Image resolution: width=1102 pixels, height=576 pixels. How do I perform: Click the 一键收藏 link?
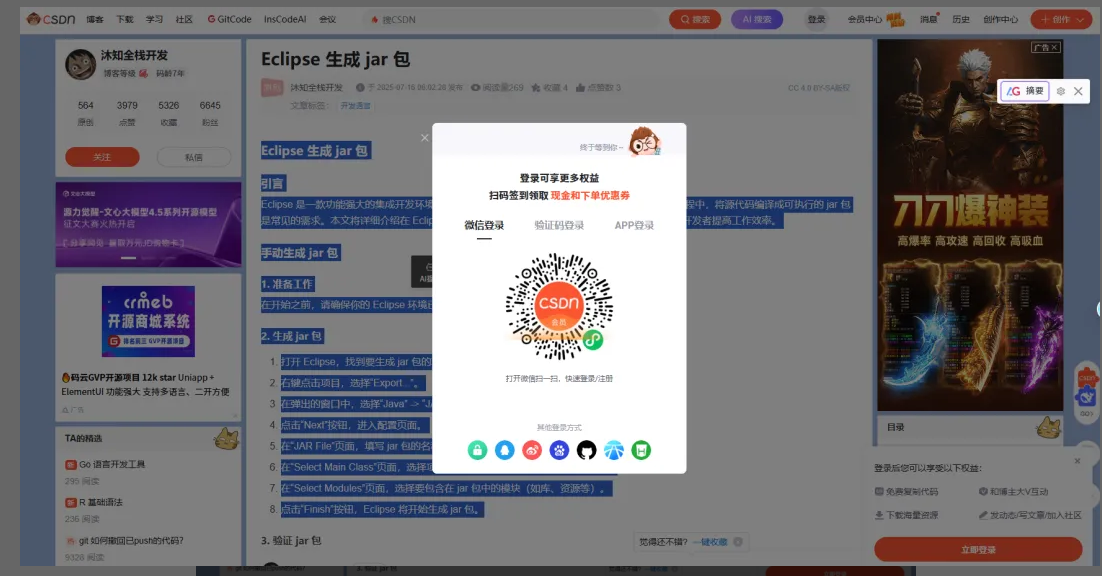click(710, 542)
